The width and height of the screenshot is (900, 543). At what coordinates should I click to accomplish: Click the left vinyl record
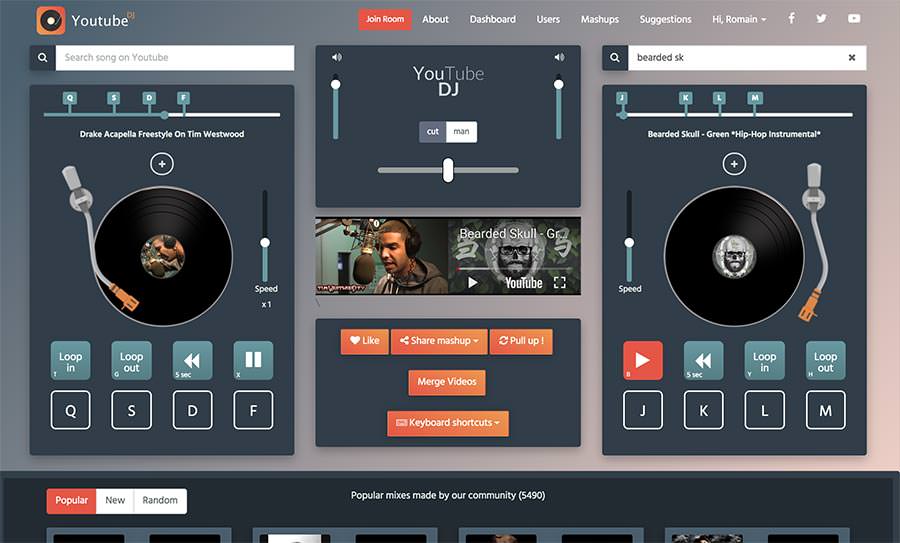click(x=163, y=256)
